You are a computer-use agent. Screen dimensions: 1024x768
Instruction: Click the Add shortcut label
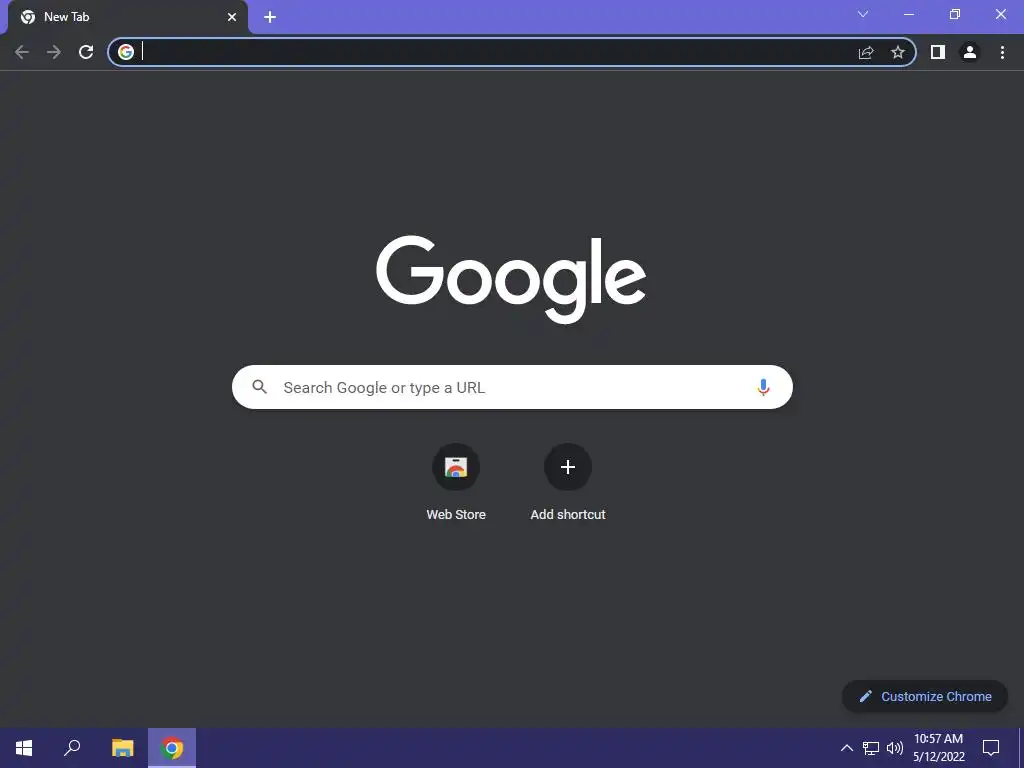click(x=568, y=515)
